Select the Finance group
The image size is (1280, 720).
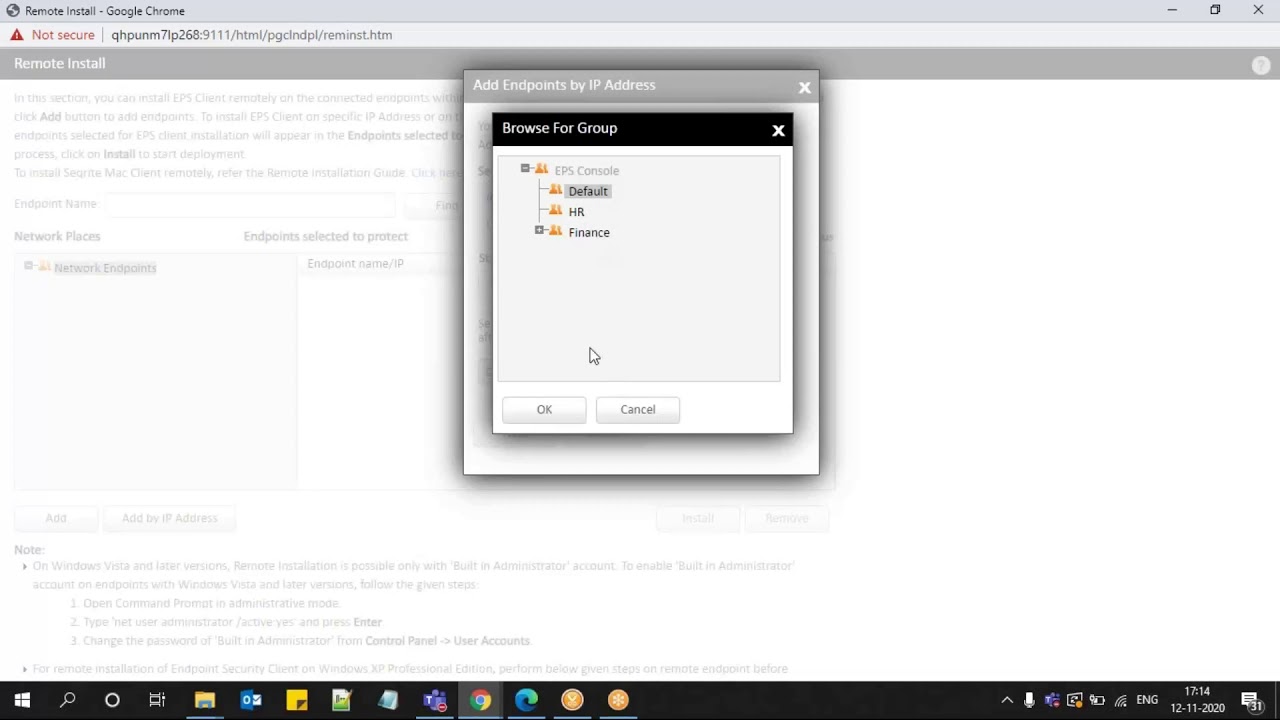[589, 232]
